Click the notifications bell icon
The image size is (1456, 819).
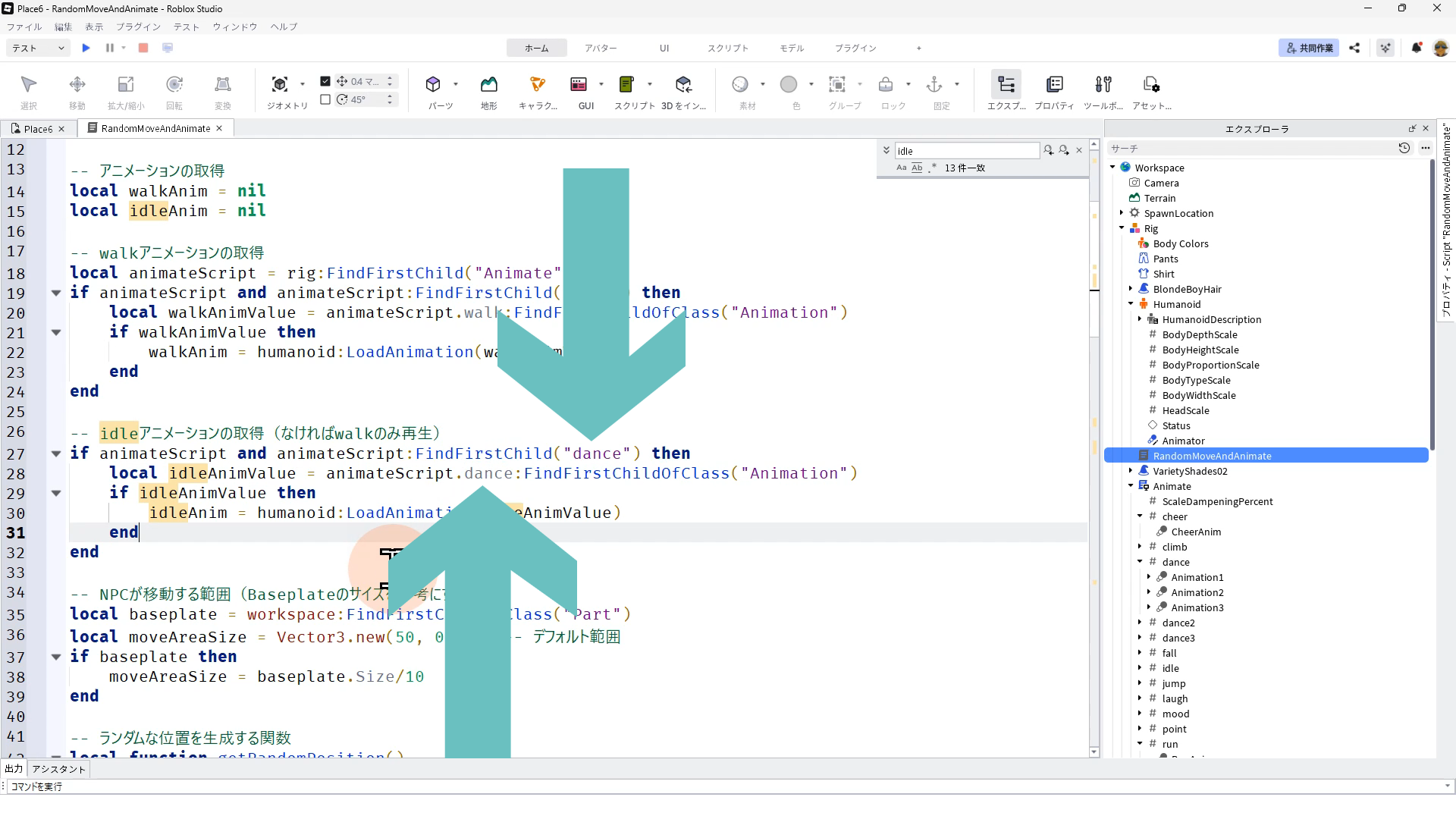point(1416,48)
